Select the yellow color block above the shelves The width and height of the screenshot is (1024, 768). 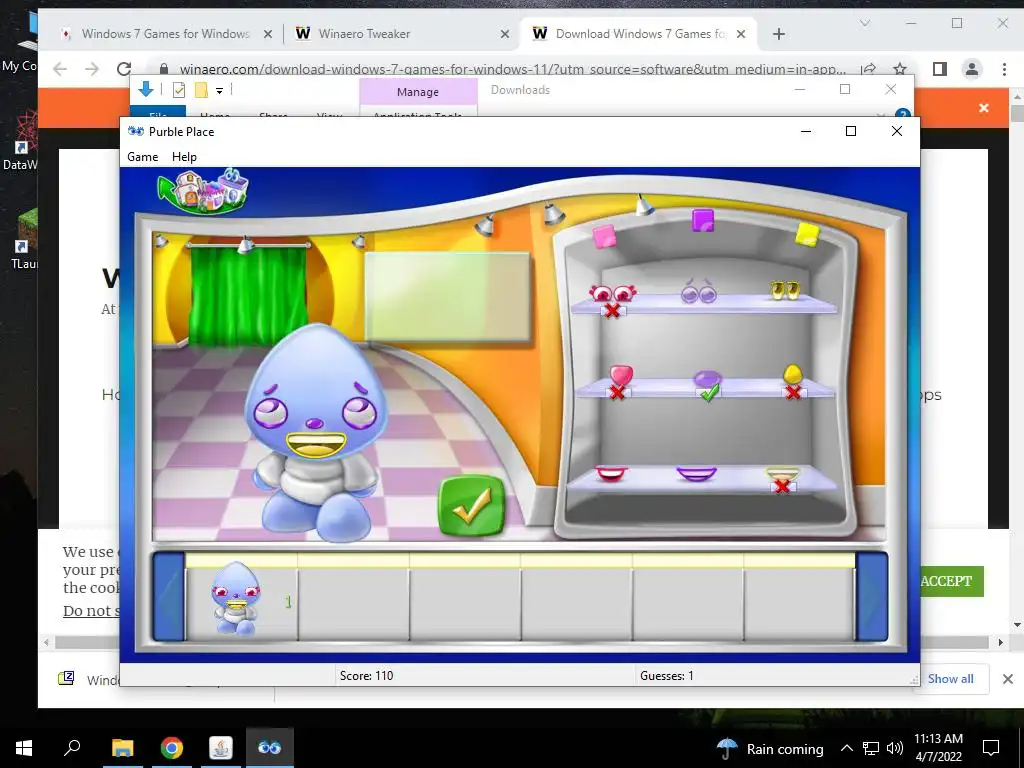[808, 234]
